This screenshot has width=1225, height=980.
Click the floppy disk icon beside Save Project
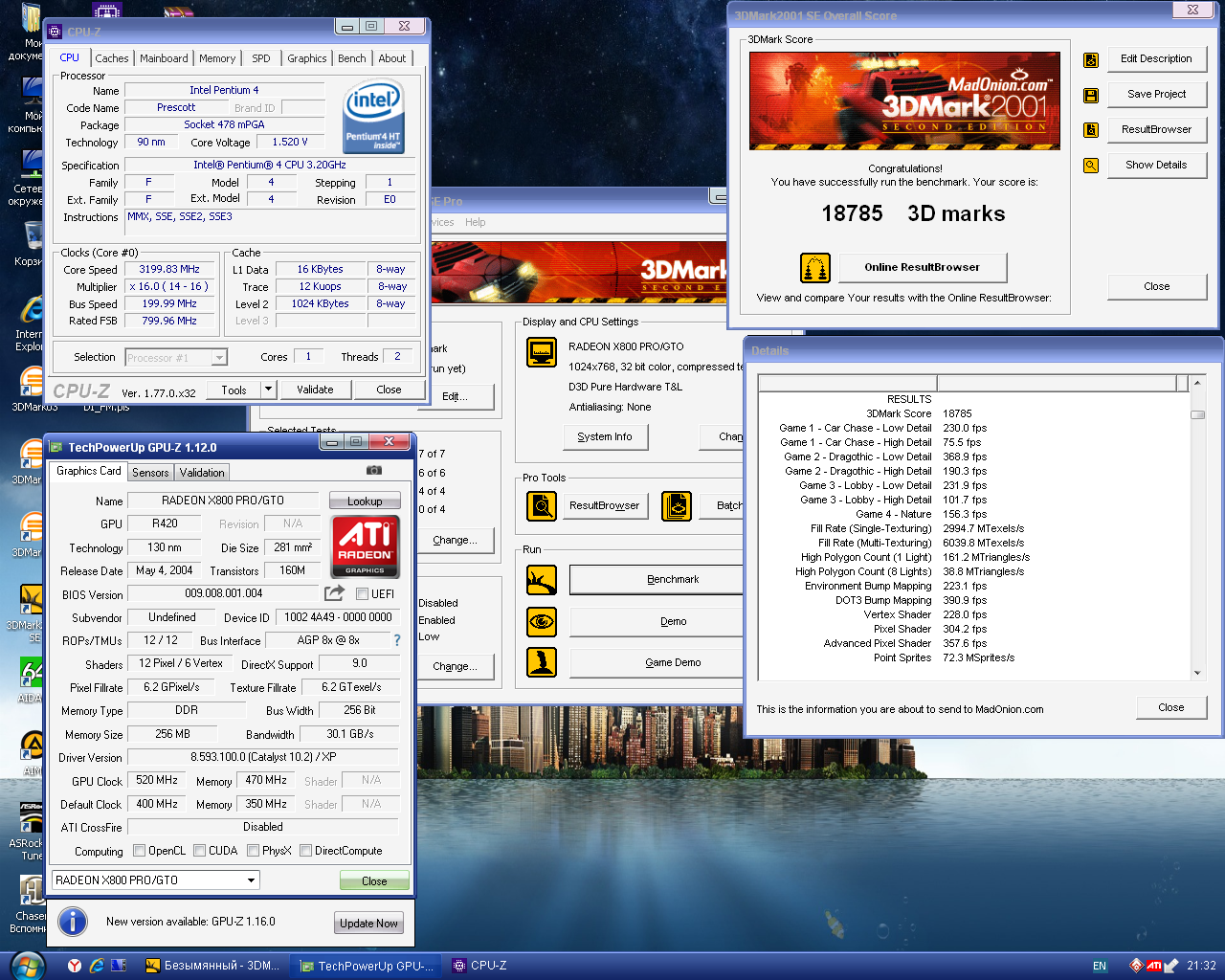pos(1090,96)
